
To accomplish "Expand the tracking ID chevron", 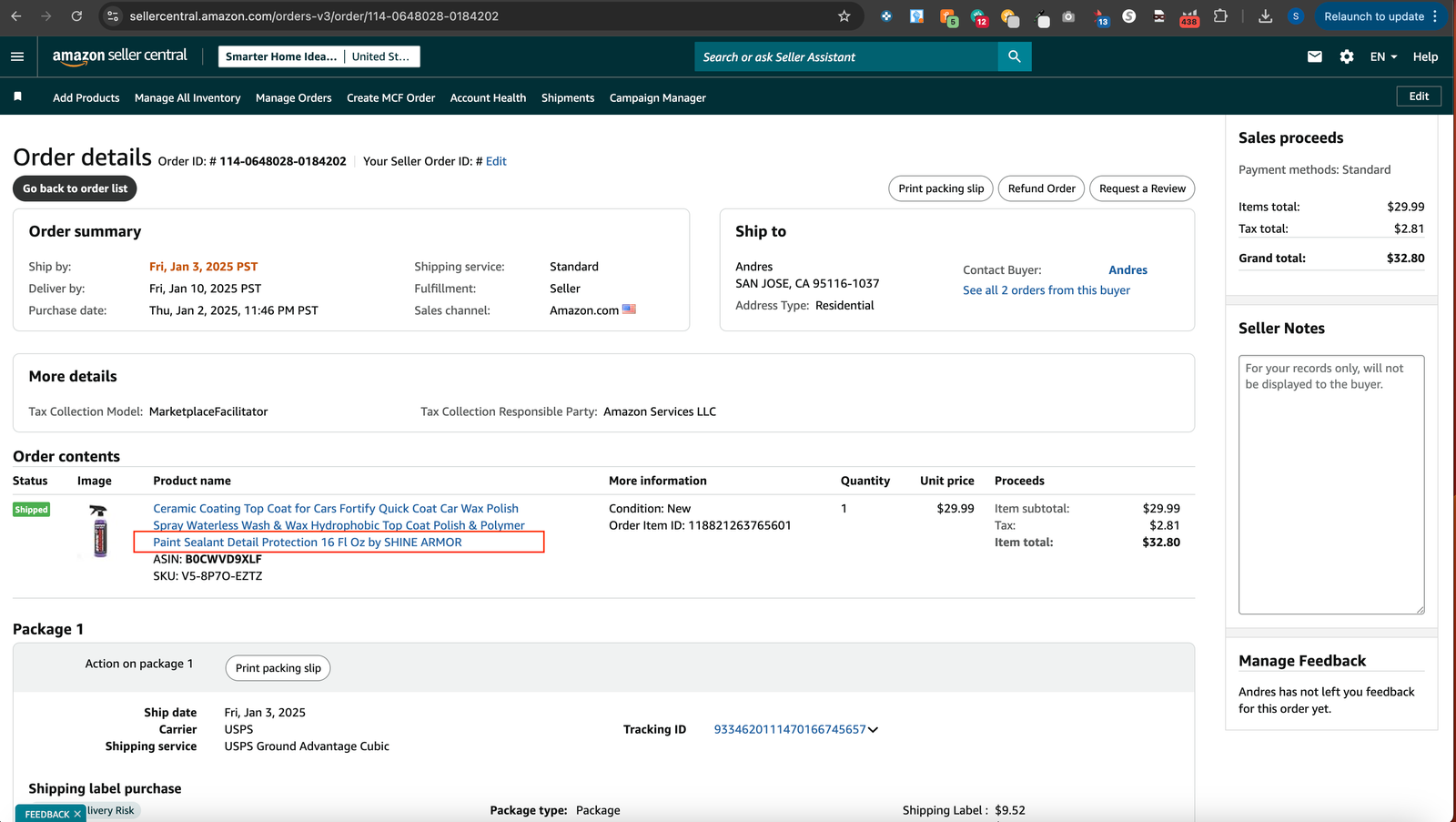I will point(873,730).
